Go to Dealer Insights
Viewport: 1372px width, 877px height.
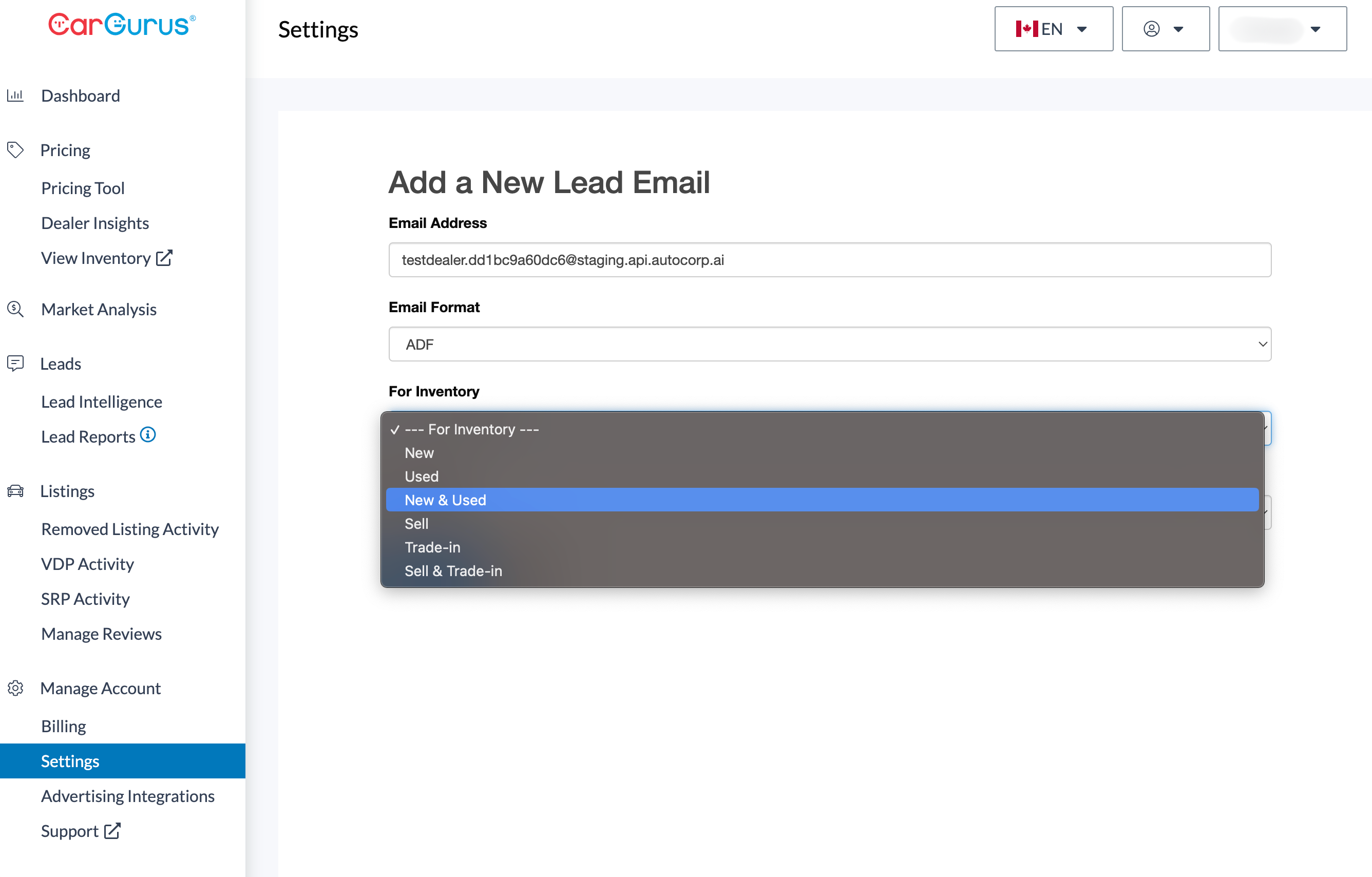point(94,223)
